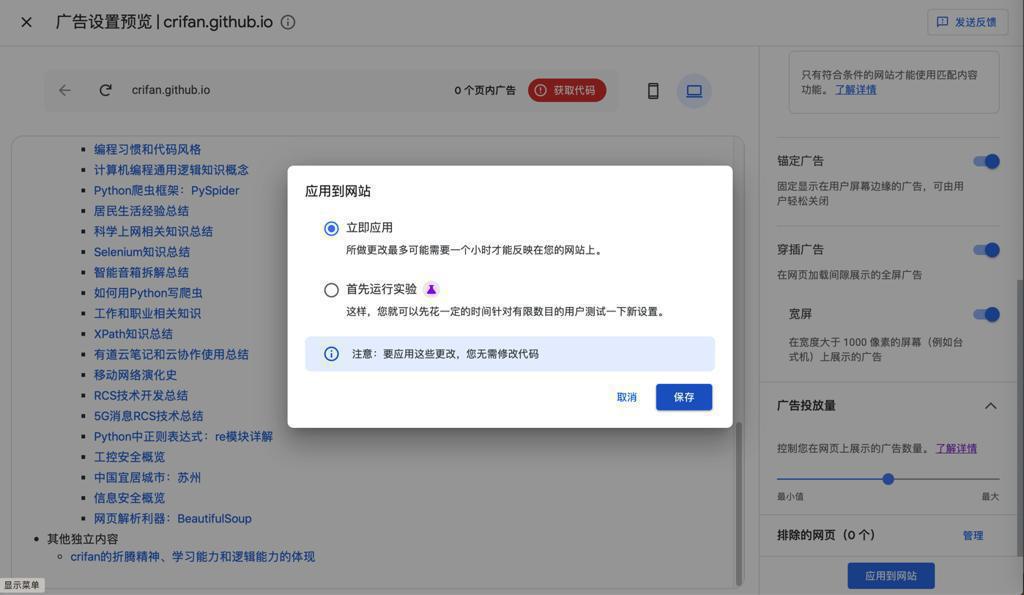Open link Selenium知识总结
The image size is (1024, 595).
pos(142,251)
